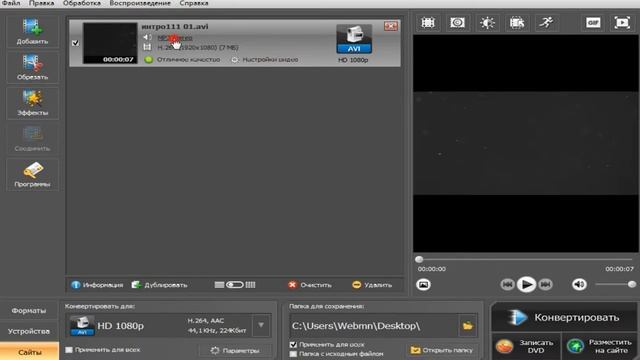The image size is (640, 360).
Task: Open the Настройки видео link
Action: click(x=270, y=60)
